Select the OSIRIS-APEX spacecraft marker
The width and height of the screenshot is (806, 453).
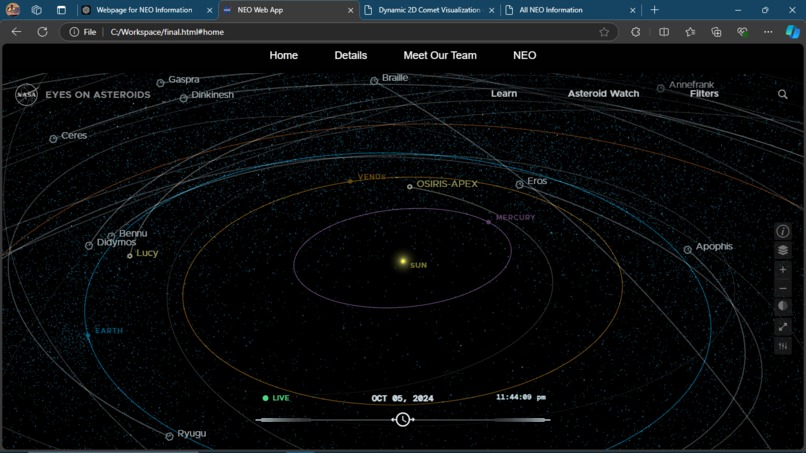click(410, 187)
